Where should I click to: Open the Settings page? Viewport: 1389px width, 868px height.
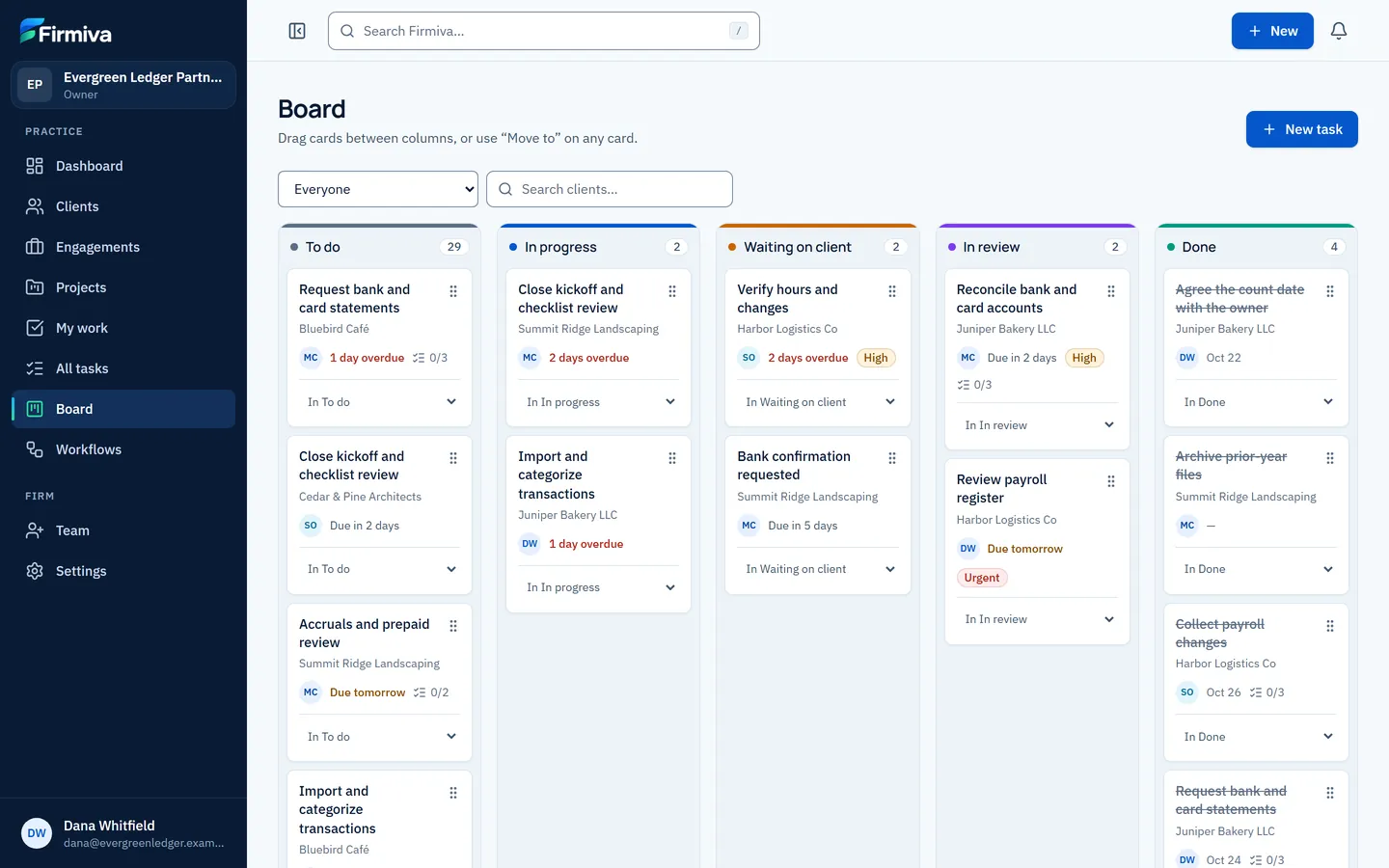pos(123,571)
